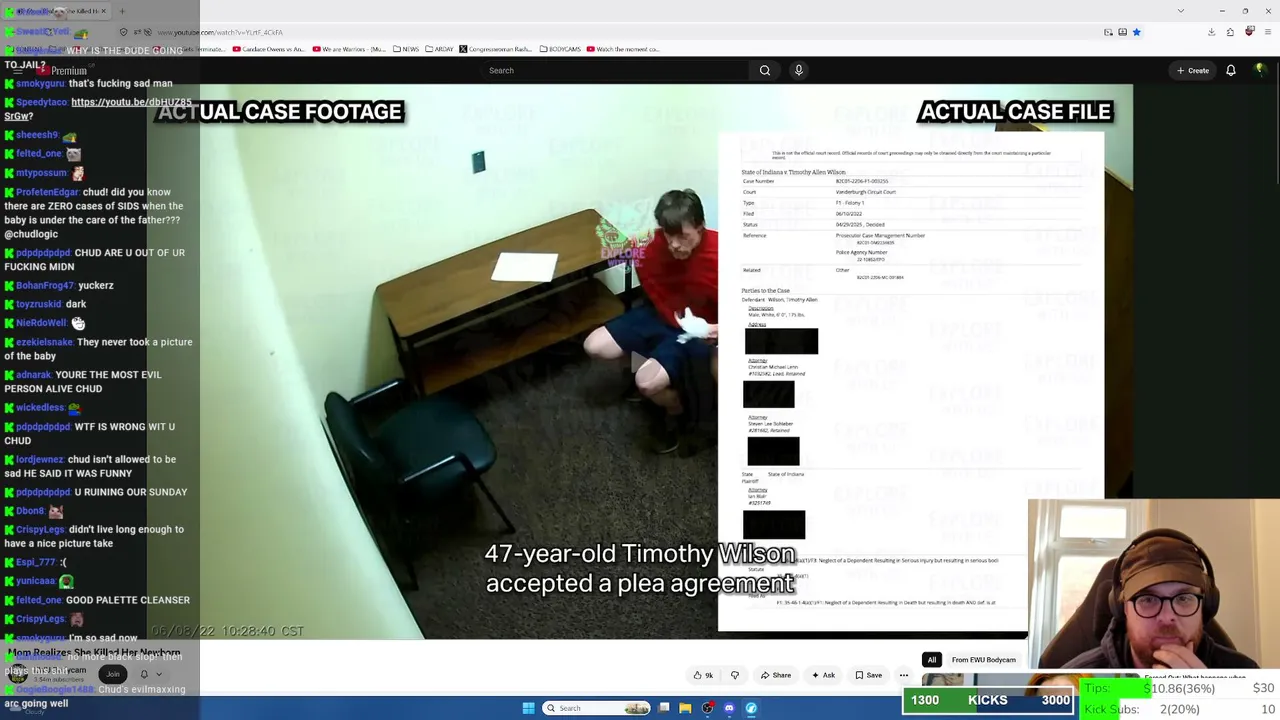Image resolution: width=1280 pixels, height=720 pixels.
Task: Click the Windows taskbar search box
Action: tap(597, 708)
